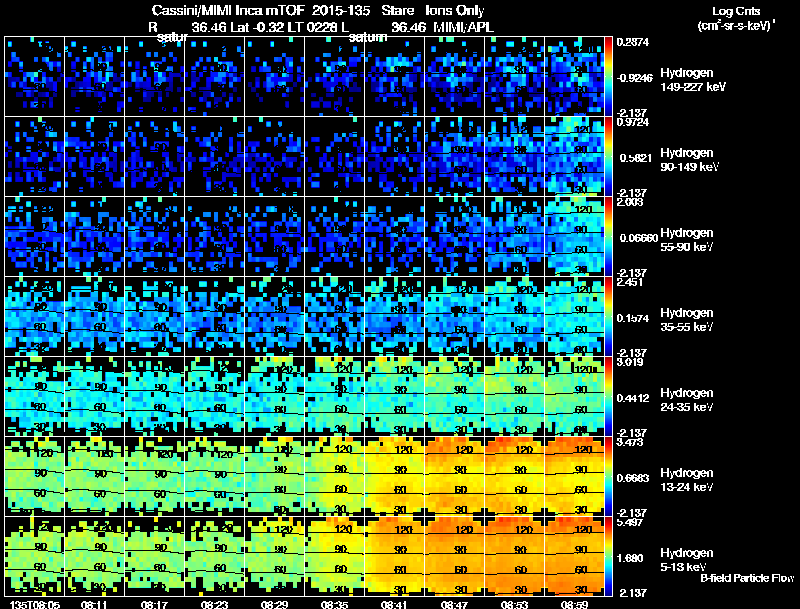This screenshot has height=609, width=800.
Task: Click the 0.4412 colorbar midpoint value
Action: [x=633, y=398]
